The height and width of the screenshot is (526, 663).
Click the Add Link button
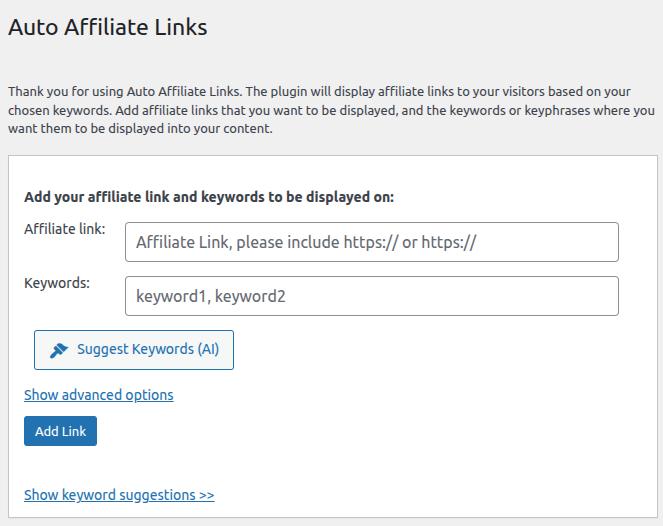click(60, 431)
